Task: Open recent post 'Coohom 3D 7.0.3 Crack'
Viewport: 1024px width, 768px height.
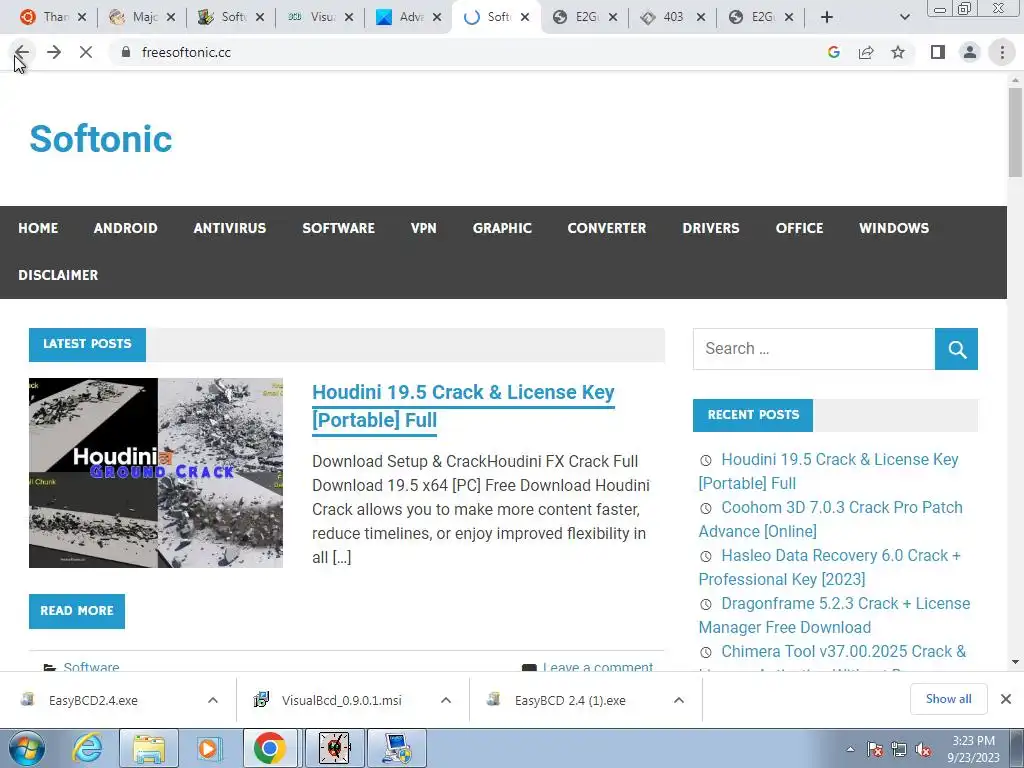Action: point(831,519)
